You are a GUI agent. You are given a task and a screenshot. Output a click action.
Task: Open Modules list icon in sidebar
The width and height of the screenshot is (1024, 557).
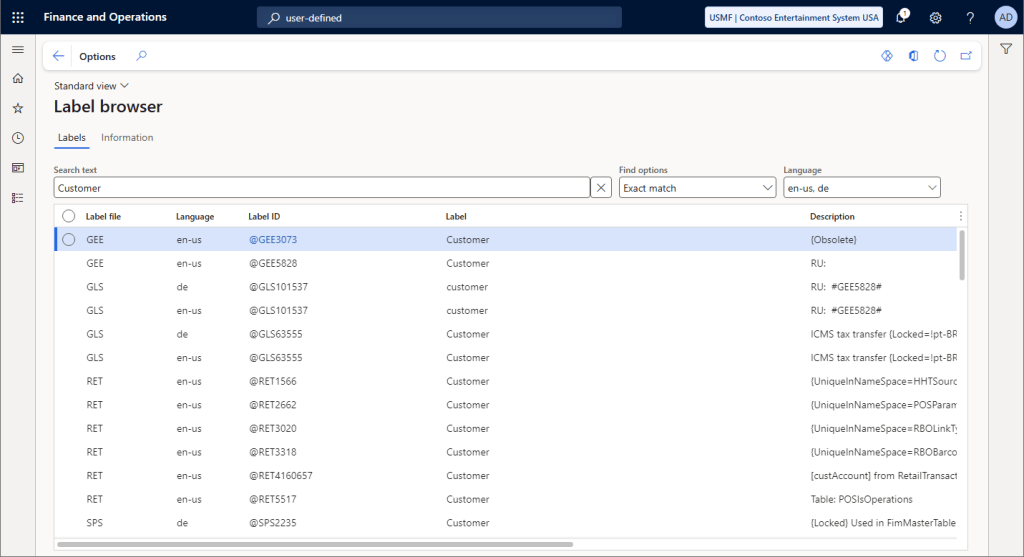tap(18, 198)
